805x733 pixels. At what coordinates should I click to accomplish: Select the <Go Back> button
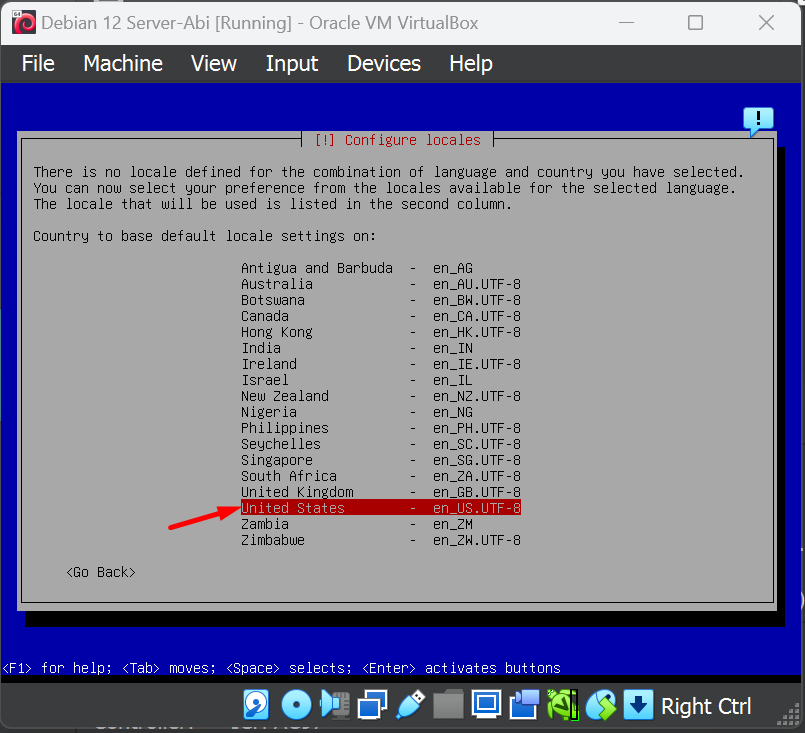[101, 572]
